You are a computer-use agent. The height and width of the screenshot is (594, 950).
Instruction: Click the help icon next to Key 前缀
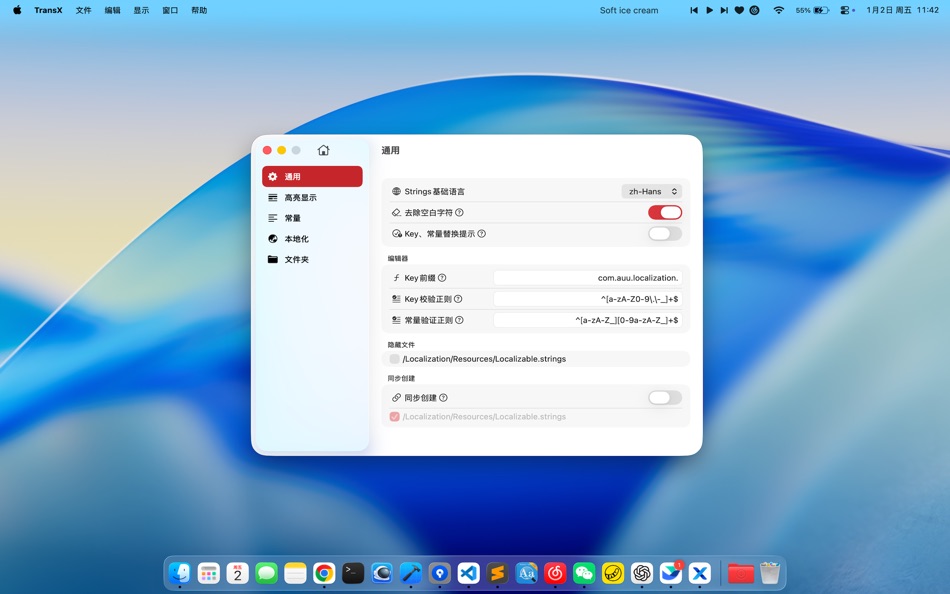pyautogui.click(x=443, y=277)
